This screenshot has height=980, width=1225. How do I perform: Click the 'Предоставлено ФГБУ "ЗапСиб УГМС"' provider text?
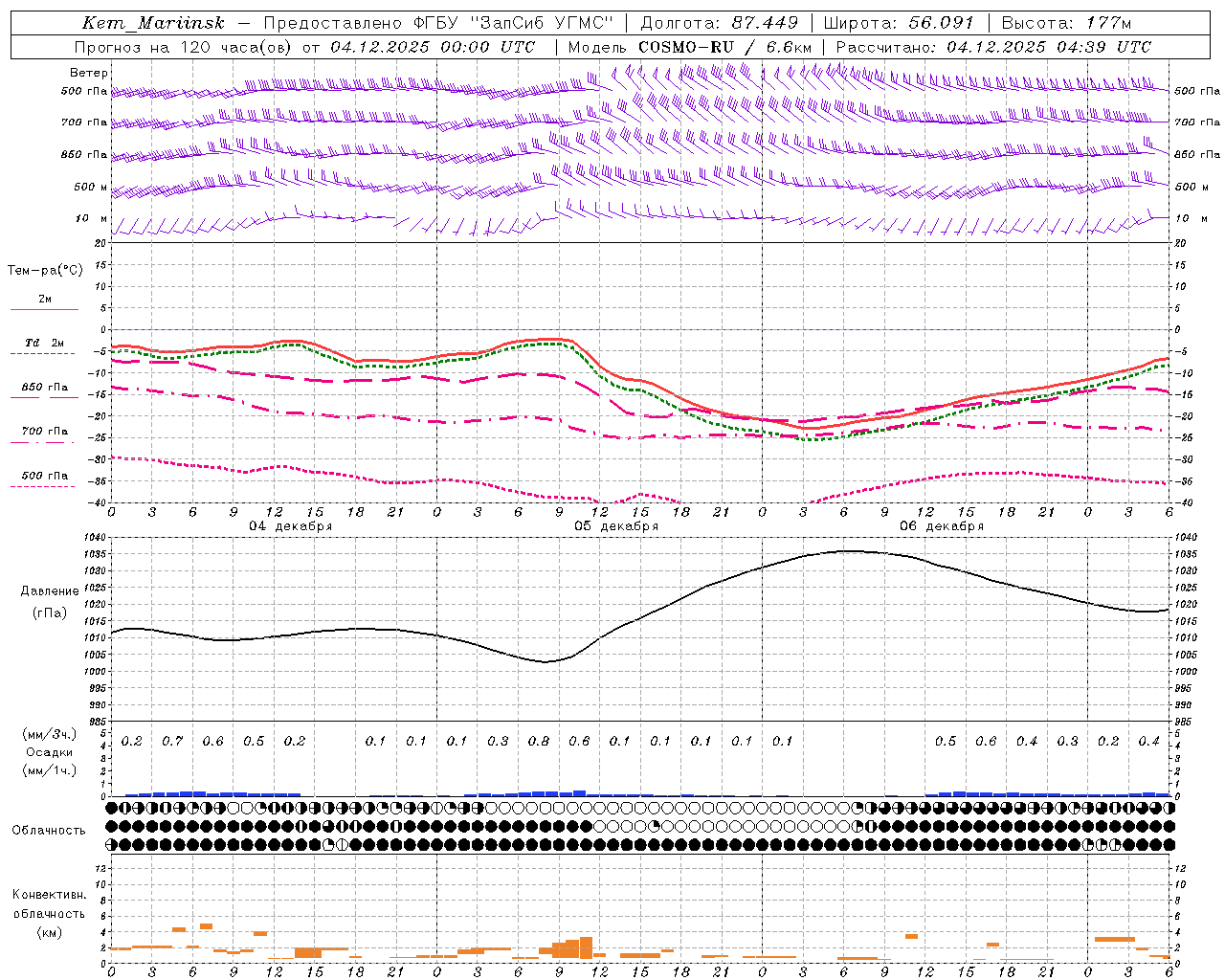click(x=437, y=23)
